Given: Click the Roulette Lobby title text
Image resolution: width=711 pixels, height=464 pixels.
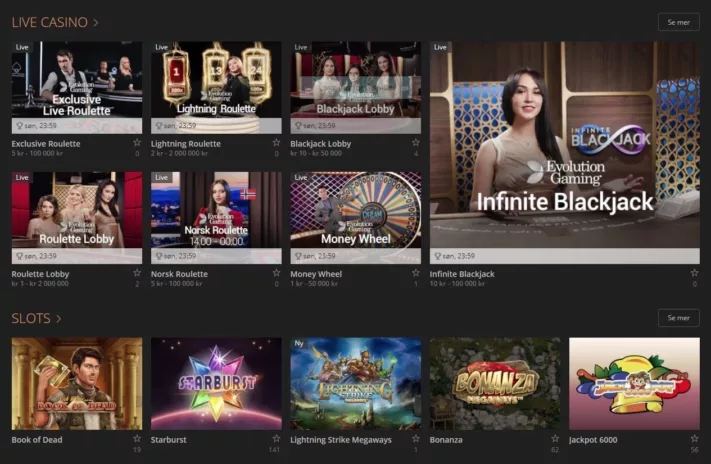Looking at the screenshot, I should point(40,274).
